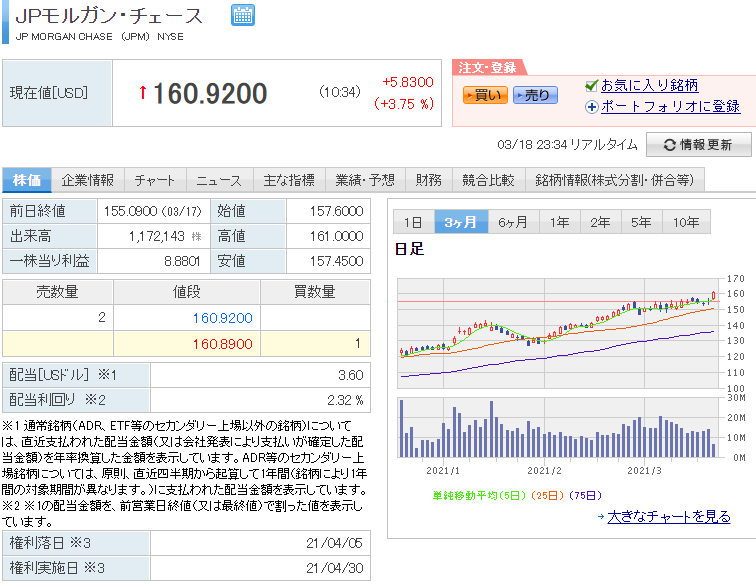Click the 出来高 value 1,172,143

click(157, 236)
